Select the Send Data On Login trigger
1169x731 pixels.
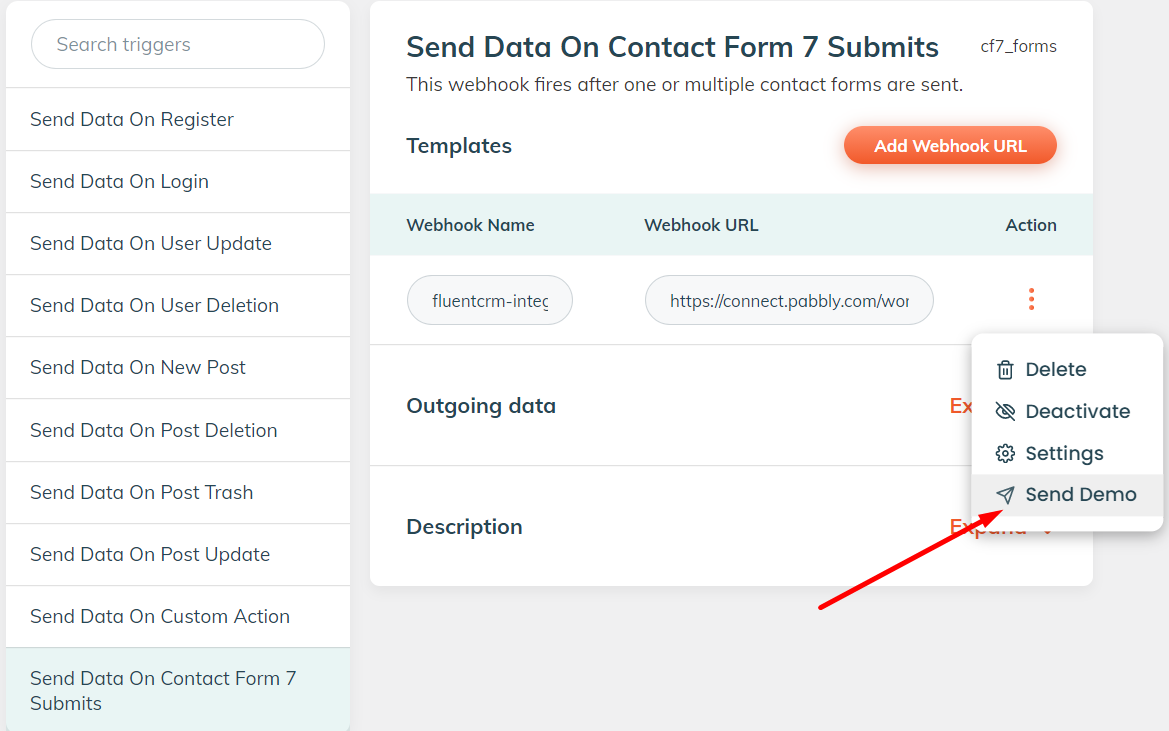(x=120, y=182)
